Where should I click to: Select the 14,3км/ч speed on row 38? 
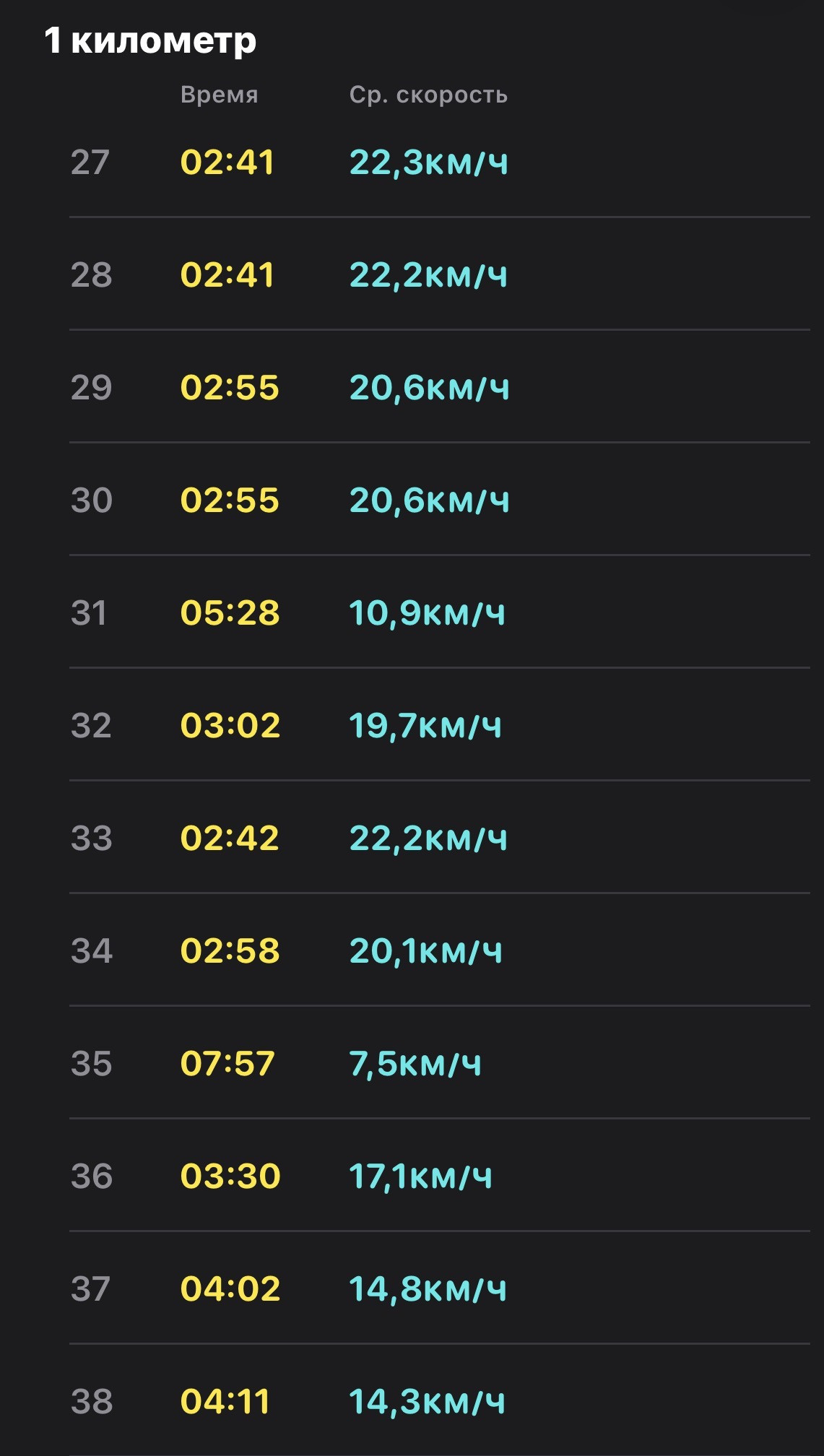click(x=428, y=1402)
